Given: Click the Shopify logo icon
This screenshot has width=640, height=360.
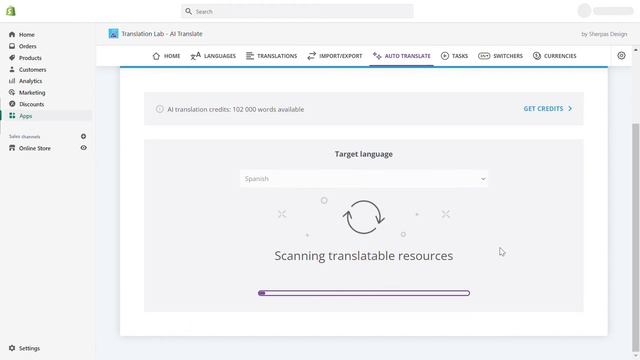Looking at the screenshot, I should point(11,11).
